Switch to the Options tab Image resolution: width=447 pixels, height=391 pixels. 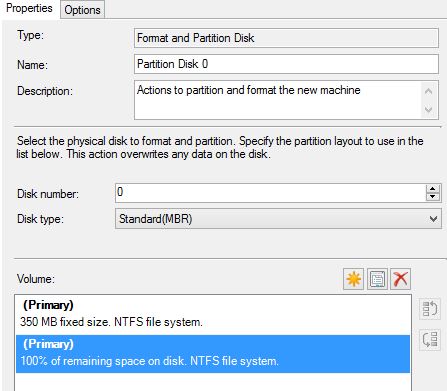pos(82,10)
